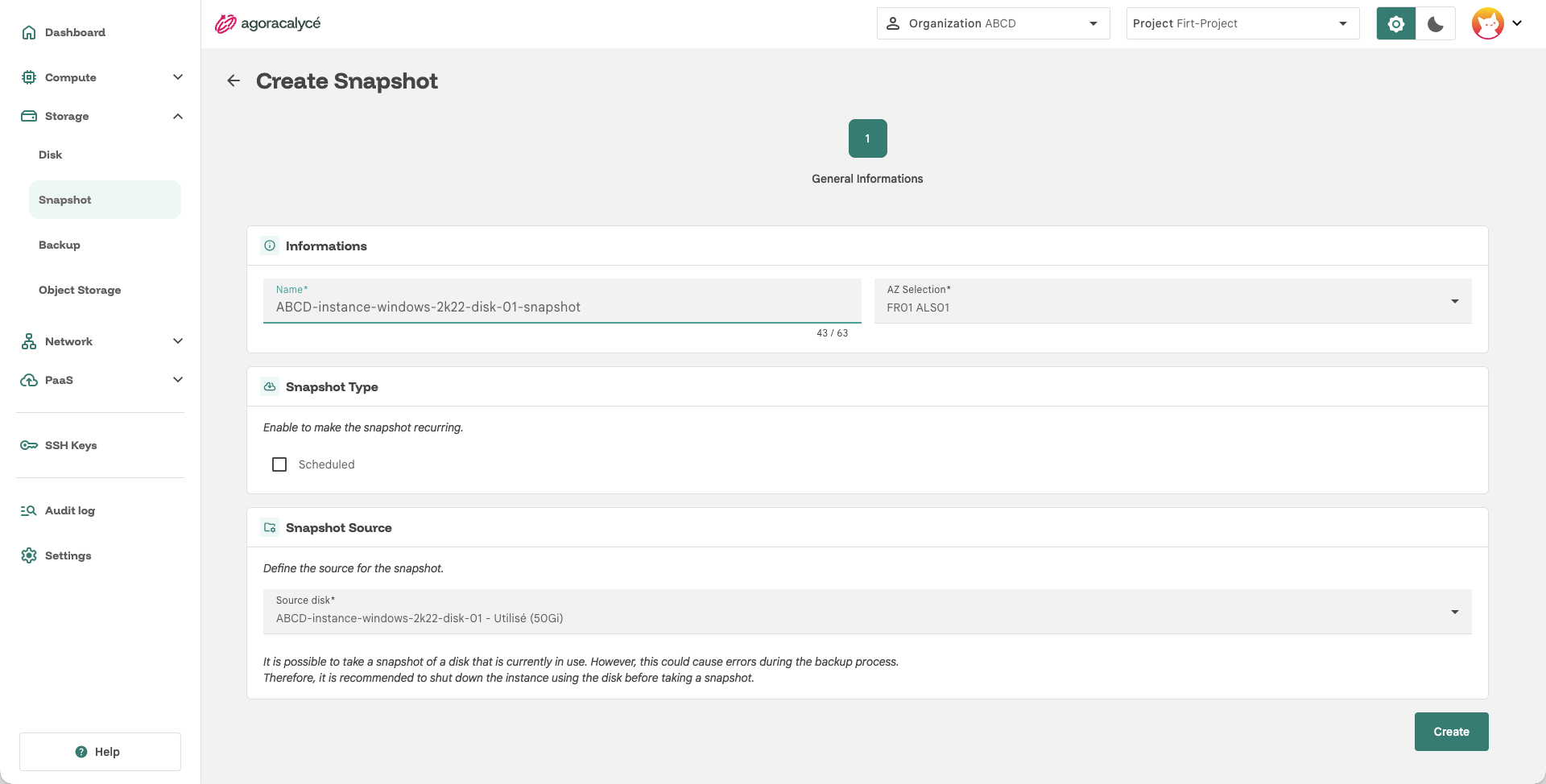Select the Snapshot menu item

coord(105,200)
